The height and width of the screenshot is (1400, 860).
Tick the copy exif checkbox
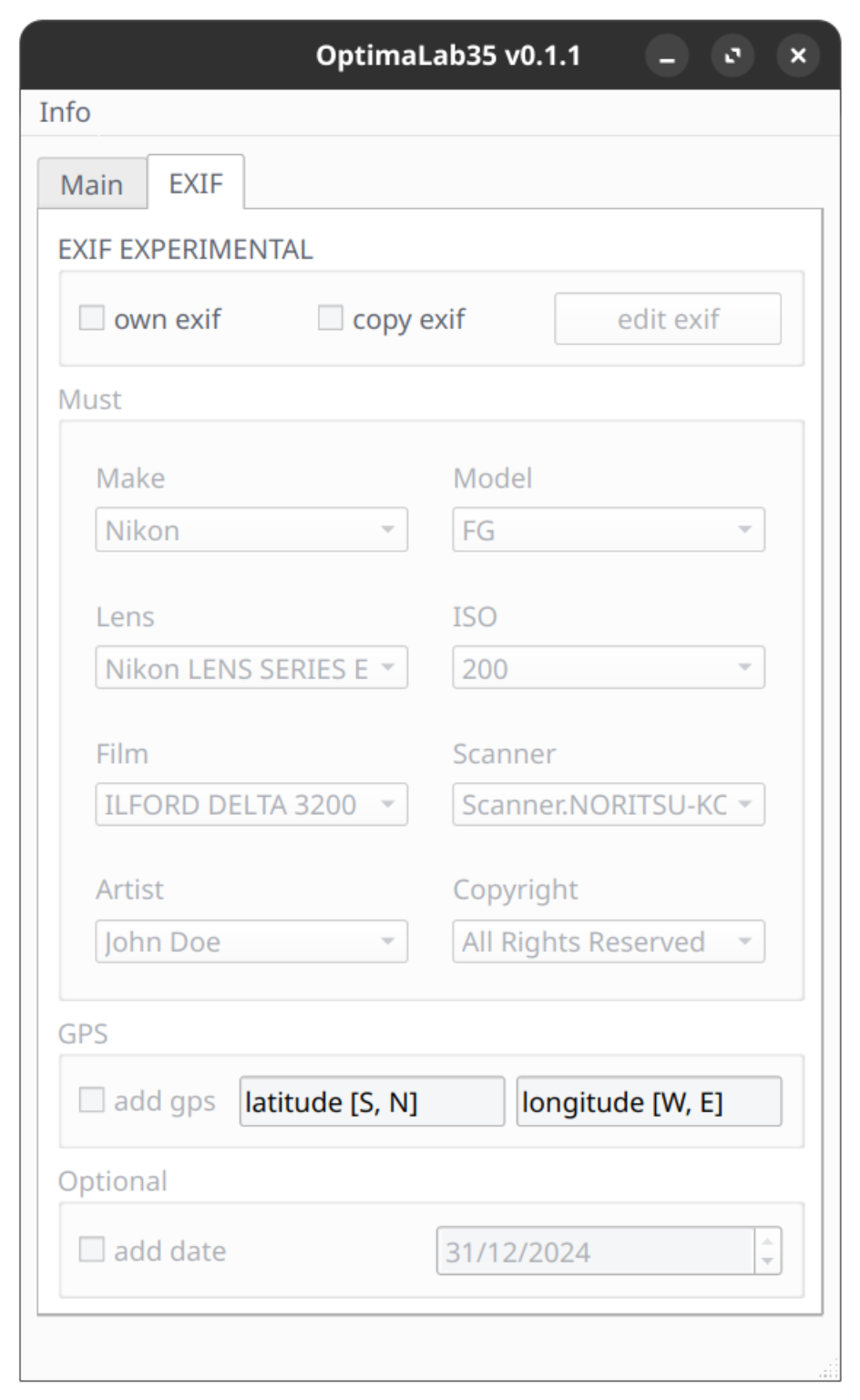tap(331, 318)
